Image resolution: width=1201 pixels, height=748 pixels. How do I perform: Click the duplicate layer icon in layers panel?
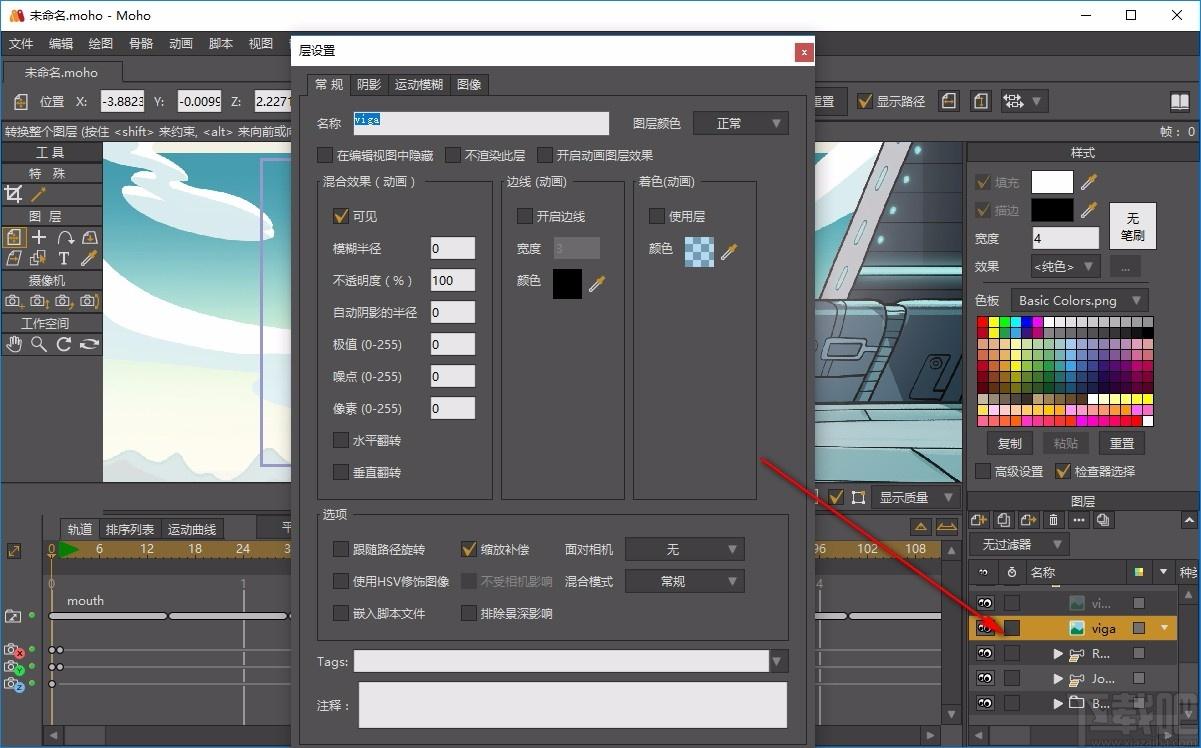tap(1003, 520)
